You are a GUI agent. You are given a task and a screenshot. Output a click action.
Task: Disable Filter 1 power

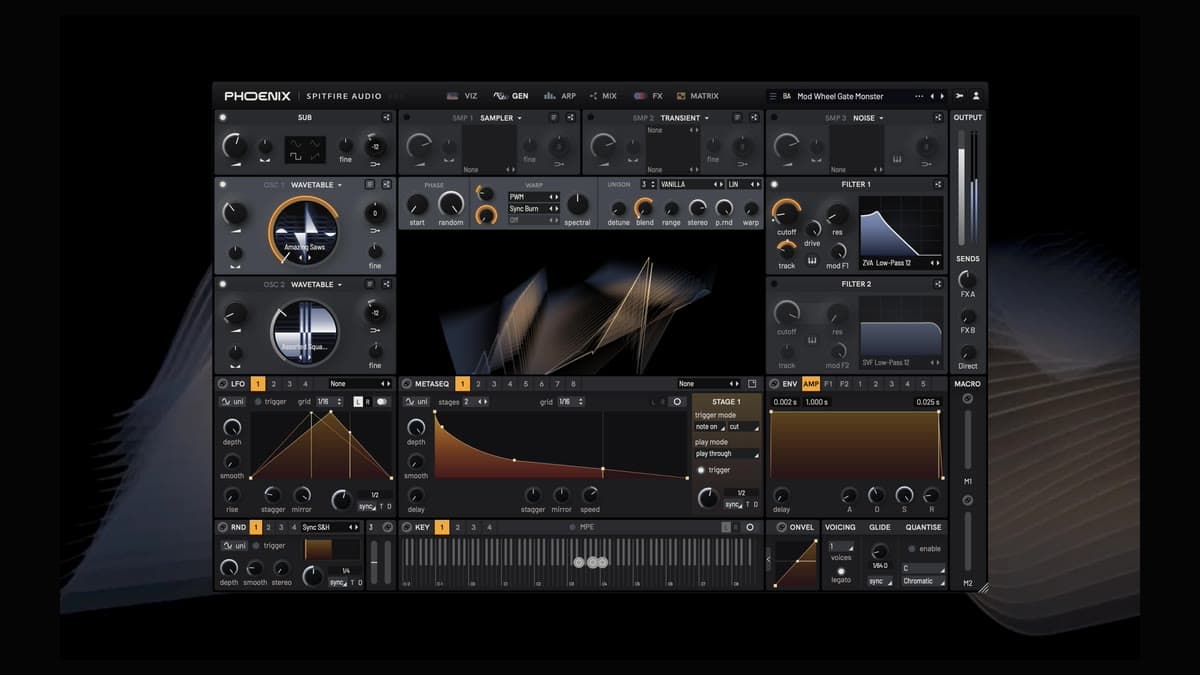[774, 184]
